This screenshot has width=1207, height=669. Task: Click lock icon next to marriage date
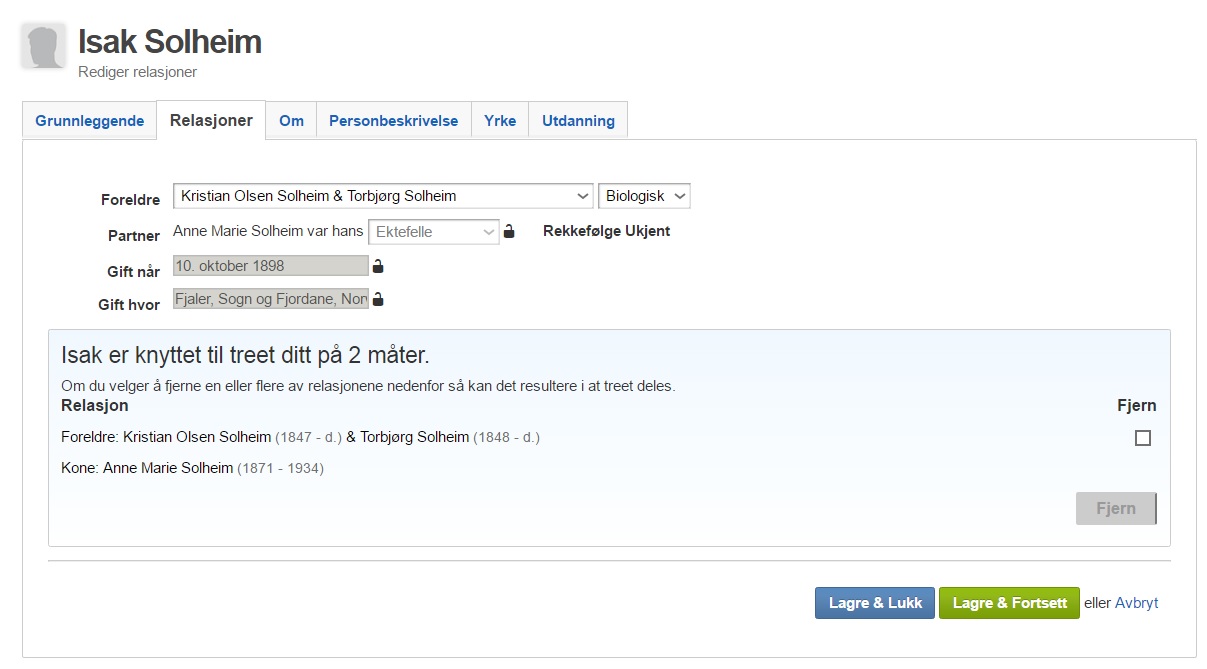[378, 266]
